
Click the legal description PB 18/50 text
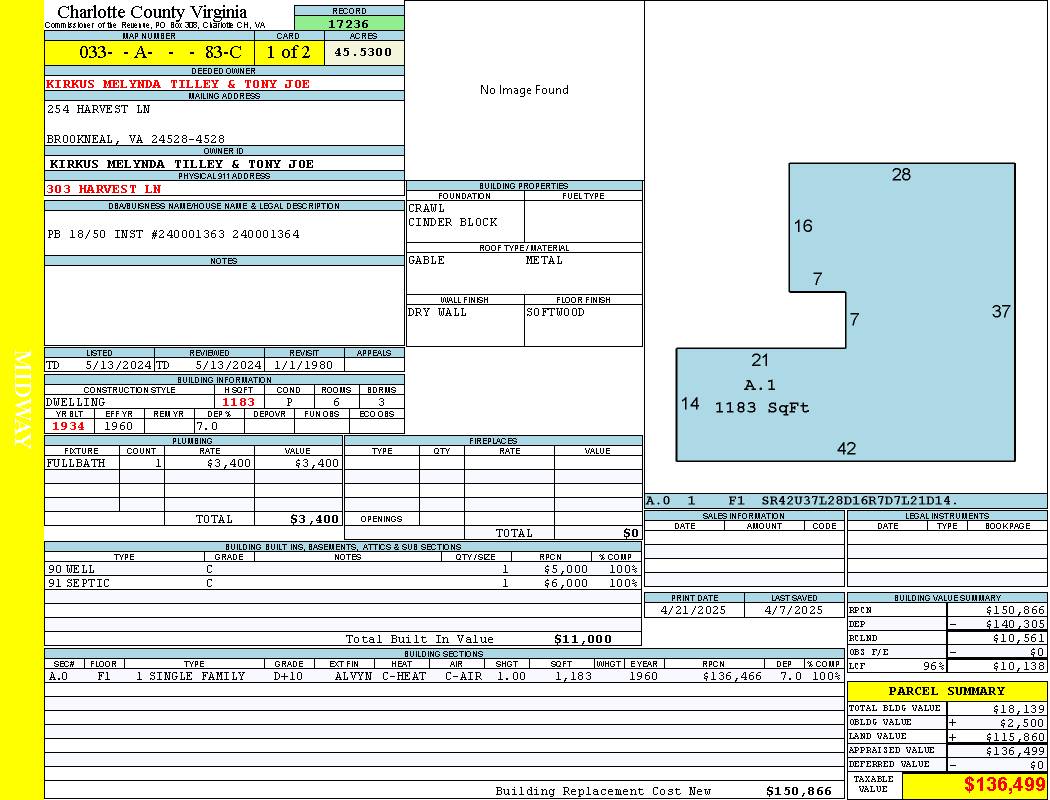pos(173,234)
